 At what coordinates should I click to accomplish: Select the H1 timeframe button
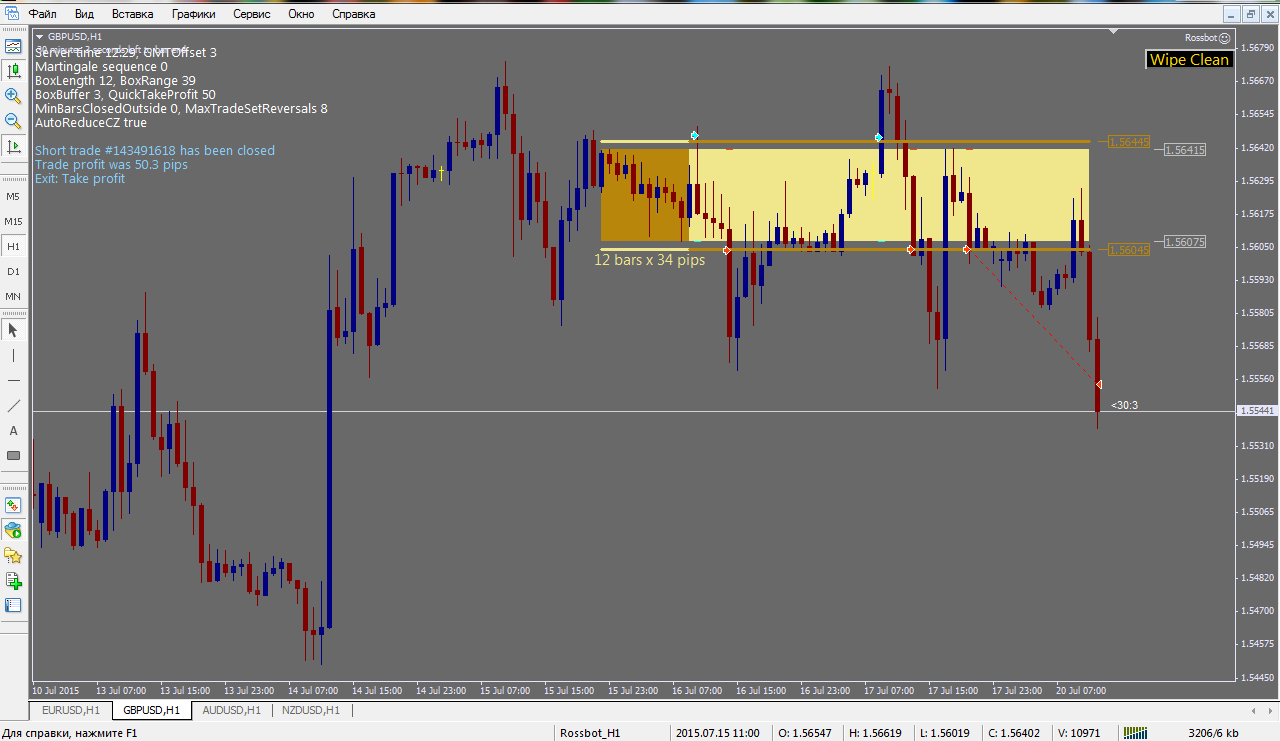tap(13, 246)
